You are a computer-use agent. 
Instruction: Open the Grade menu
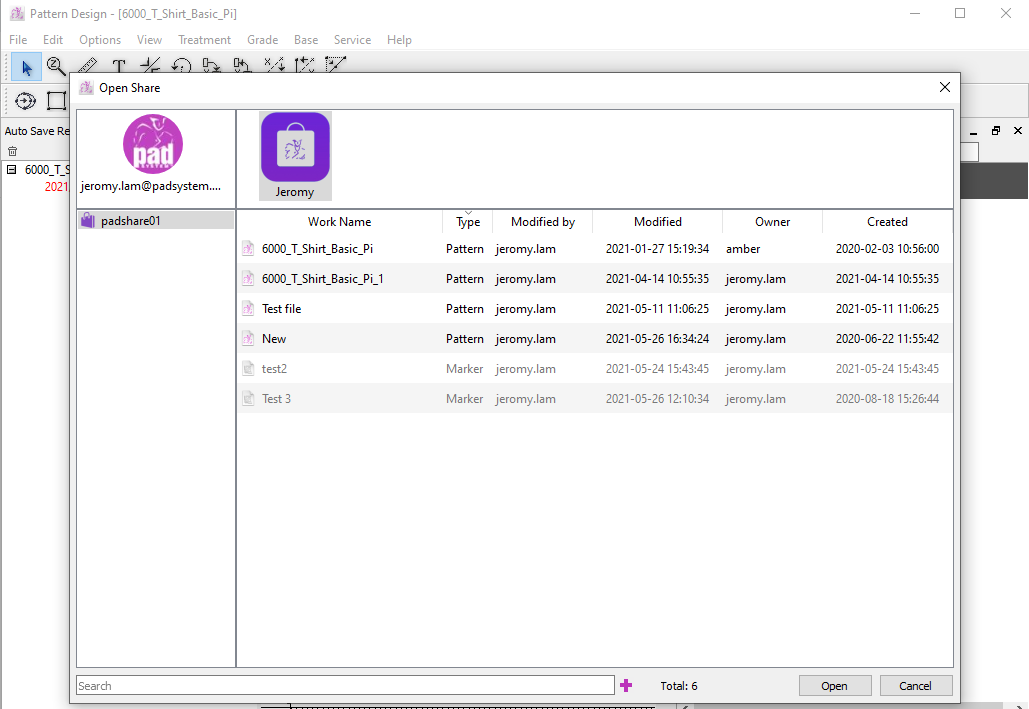pos(262,40)
